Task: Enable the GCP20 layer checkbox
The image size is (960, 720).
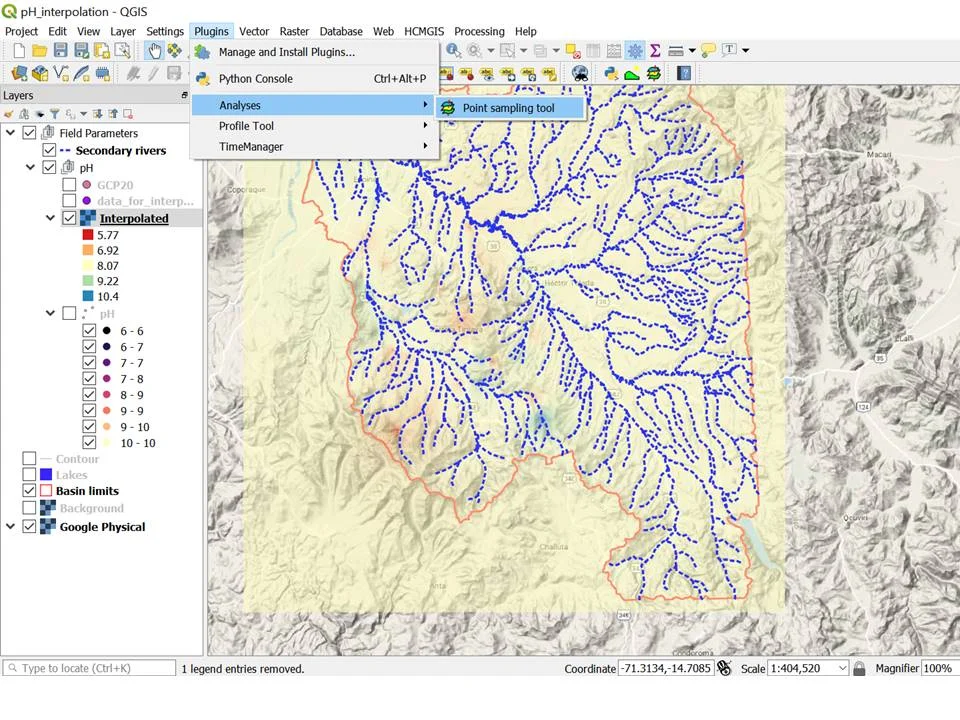Action: pos(69,184)
